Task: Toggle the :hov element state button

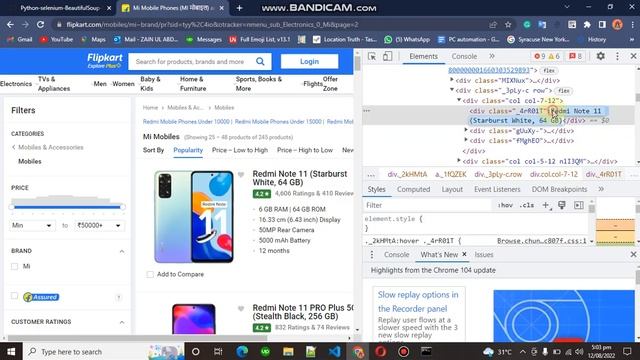Action: [x=505, y=205]
